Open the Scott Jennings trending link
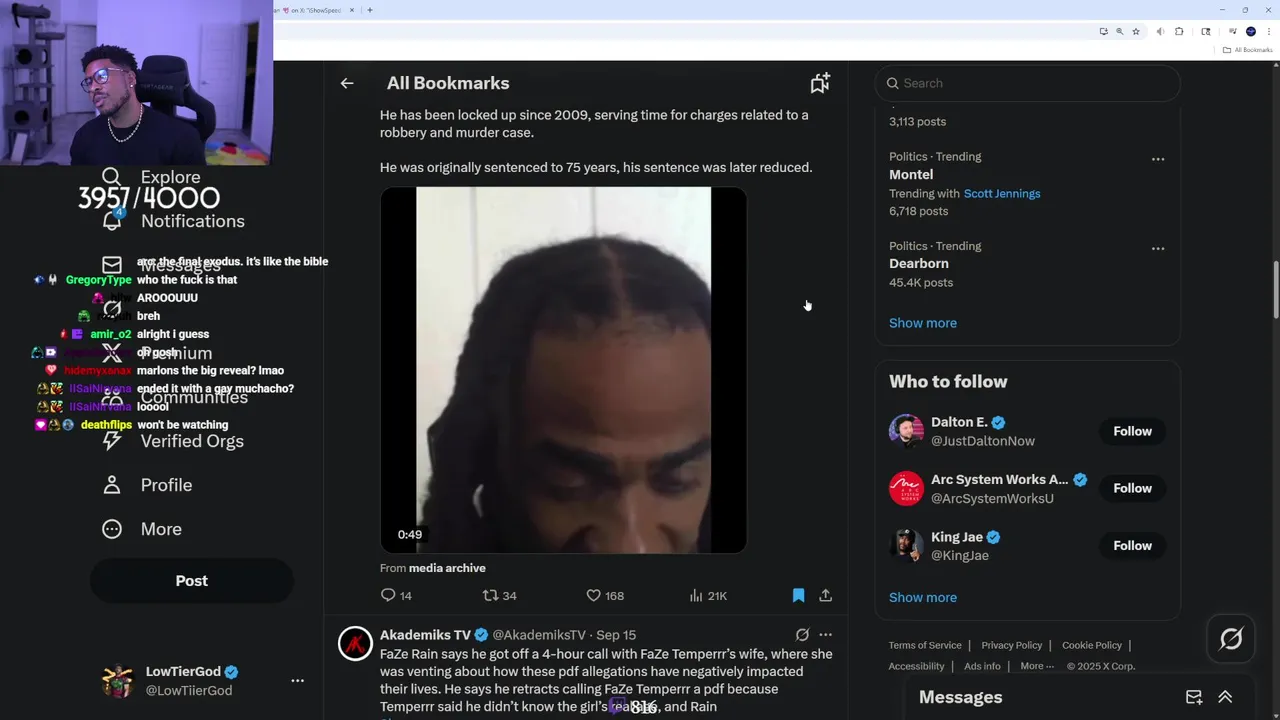 [1002, 193]
